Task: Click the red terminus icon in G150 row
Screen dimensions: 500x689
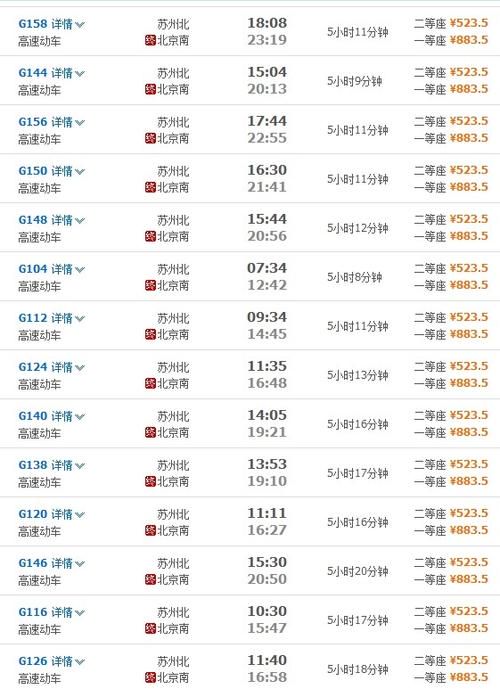Action: pyautogui.click(x=150, y=188)
